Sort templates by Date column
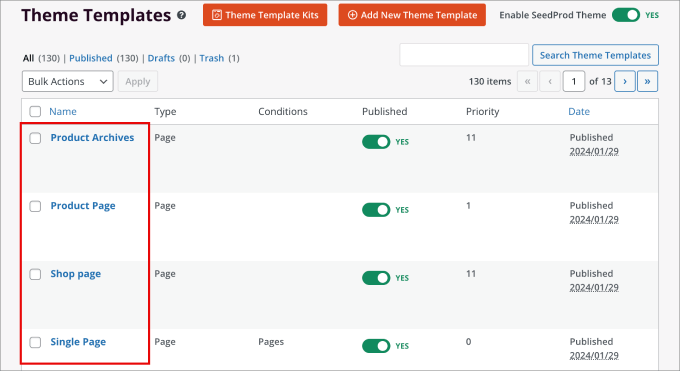Image resolution: width=680 pixels, height=371 pixels. point(579,112)
